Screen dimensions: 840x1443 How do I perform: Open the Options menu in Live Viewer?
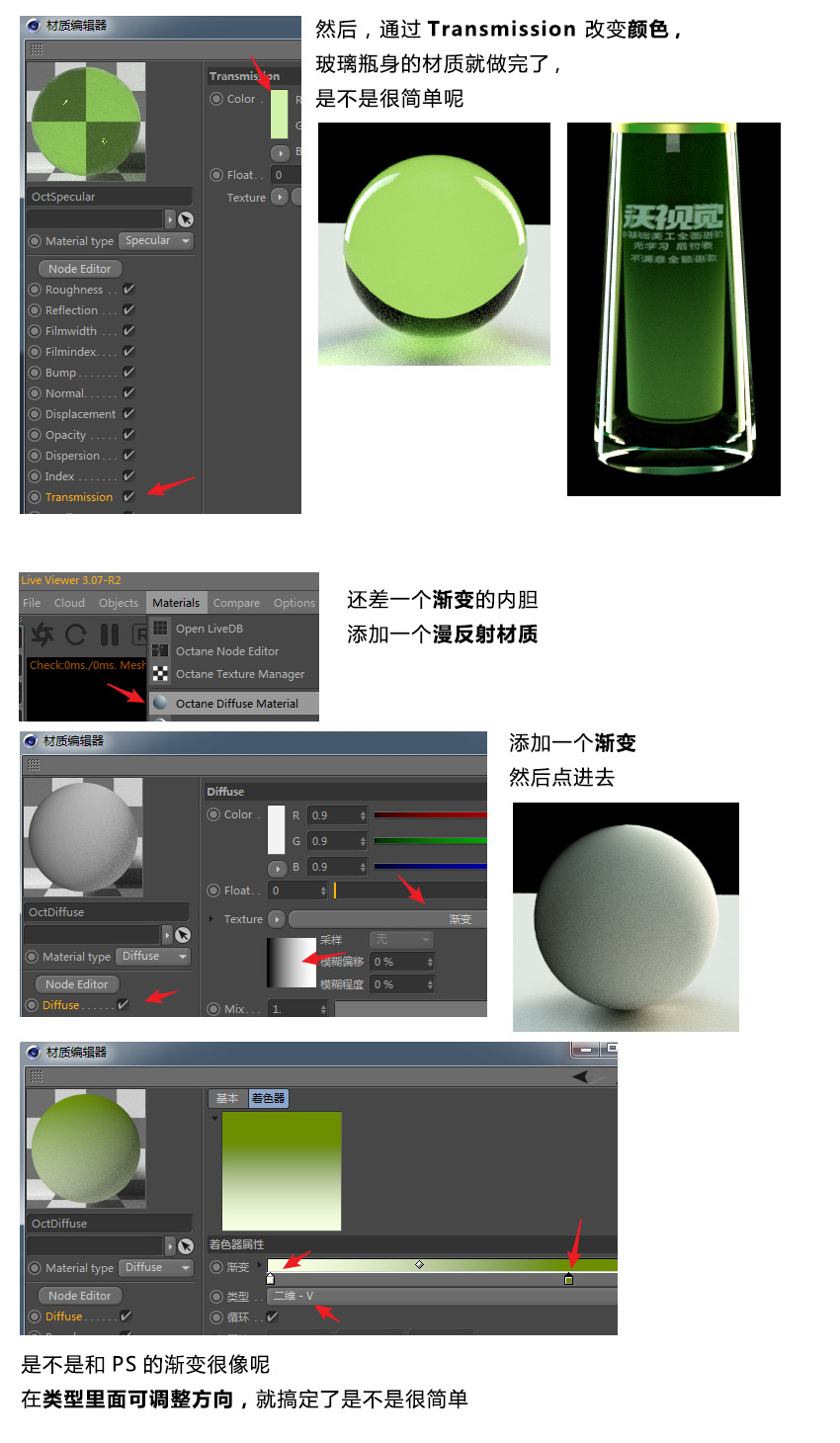coord(294,603)
